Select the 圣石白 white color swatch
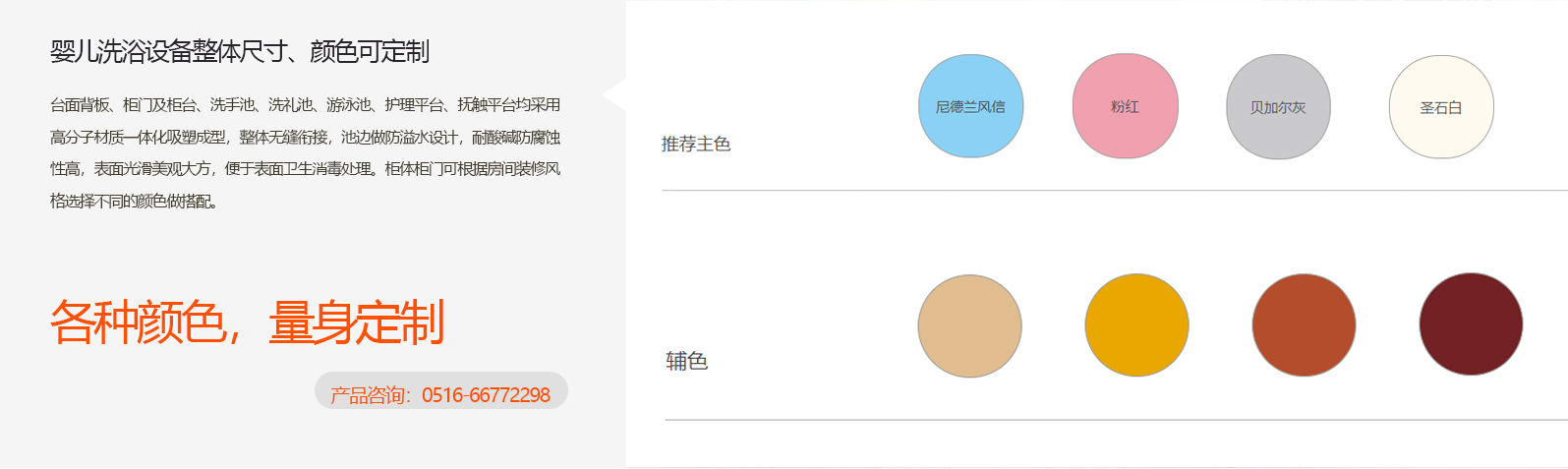Image resolution: width=1568 pixels, height=469 pixels. (x=1441, y=107)
